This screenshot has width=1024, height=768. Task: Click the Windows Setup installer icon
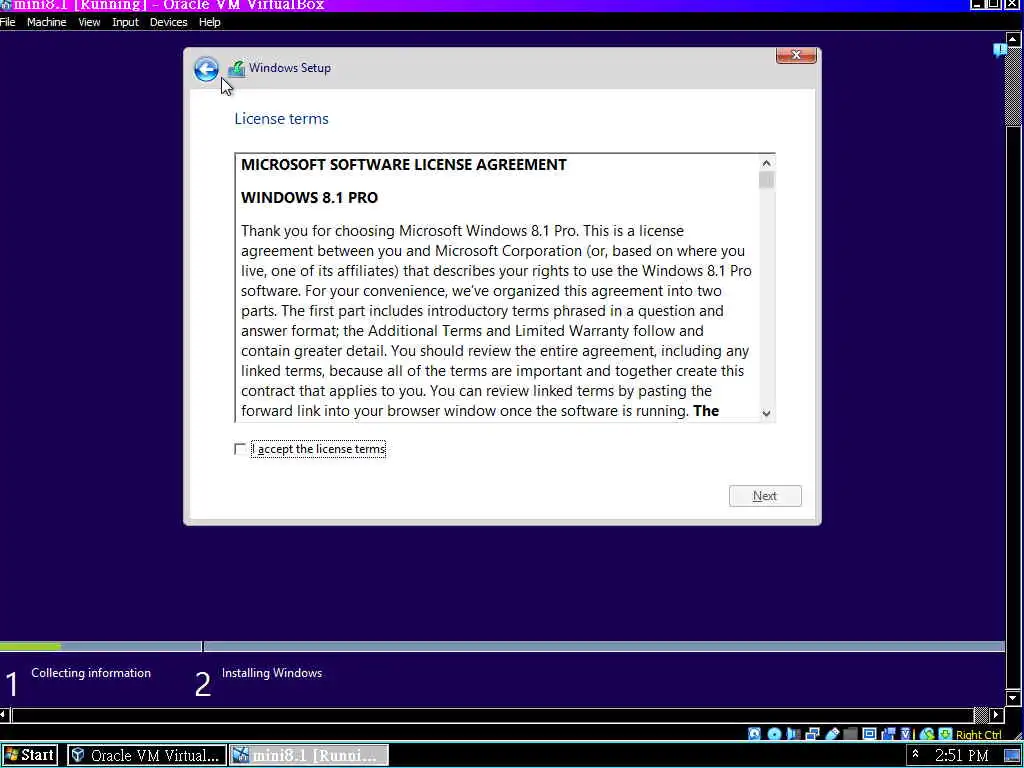pyautogui.click(x=236, y=69)
